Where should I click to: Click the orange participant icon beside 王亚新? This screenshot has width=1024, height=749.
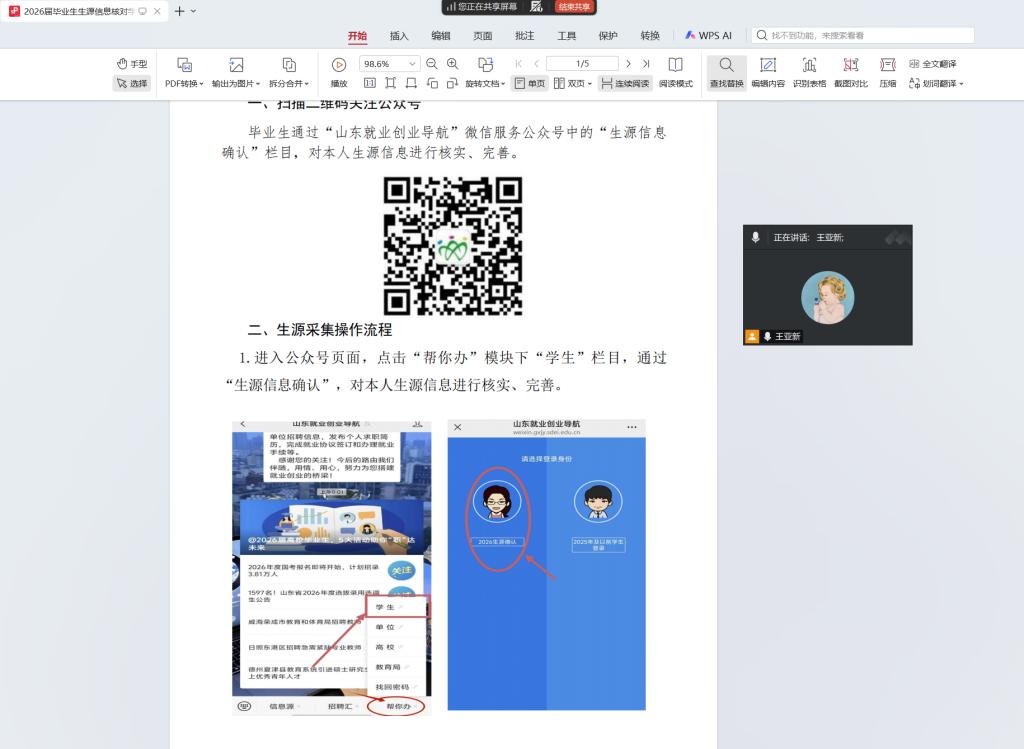[752, 336]
